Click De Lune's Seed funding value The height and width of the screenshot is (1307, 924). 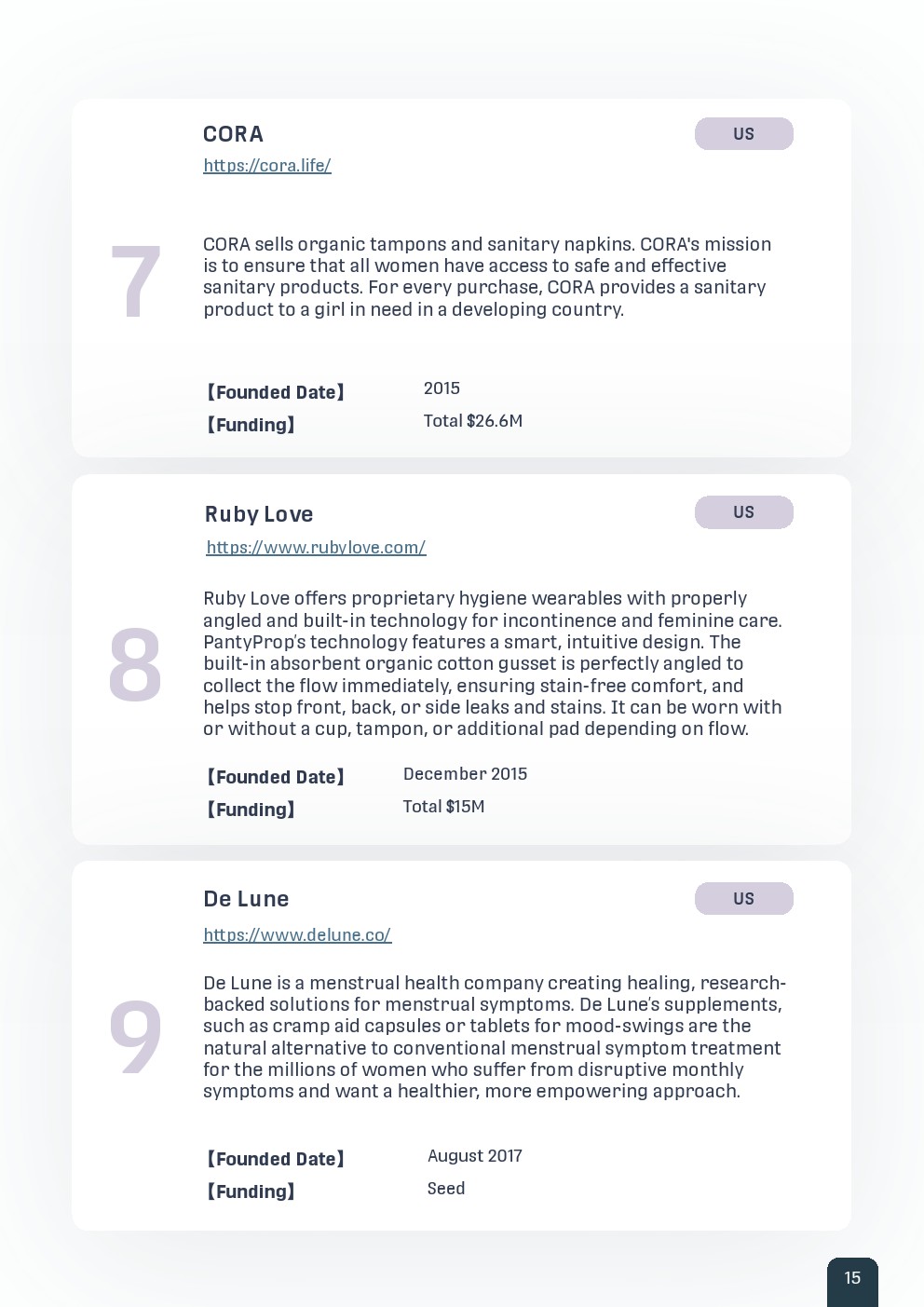point(446,1189)
